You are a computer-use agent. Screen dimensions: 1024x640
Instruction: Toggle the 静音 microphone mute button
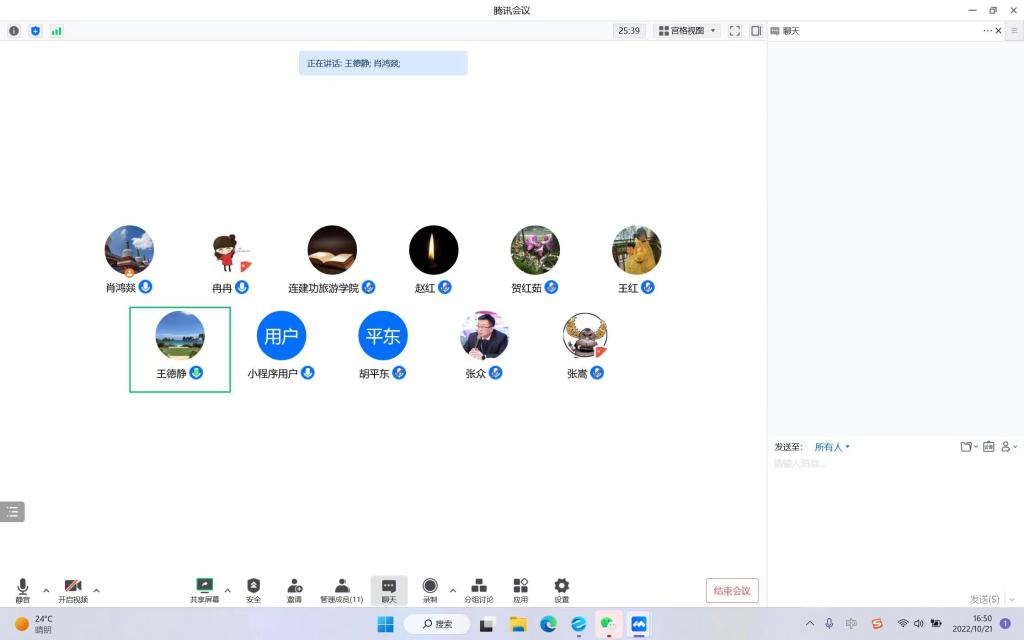tap(23, 589)
